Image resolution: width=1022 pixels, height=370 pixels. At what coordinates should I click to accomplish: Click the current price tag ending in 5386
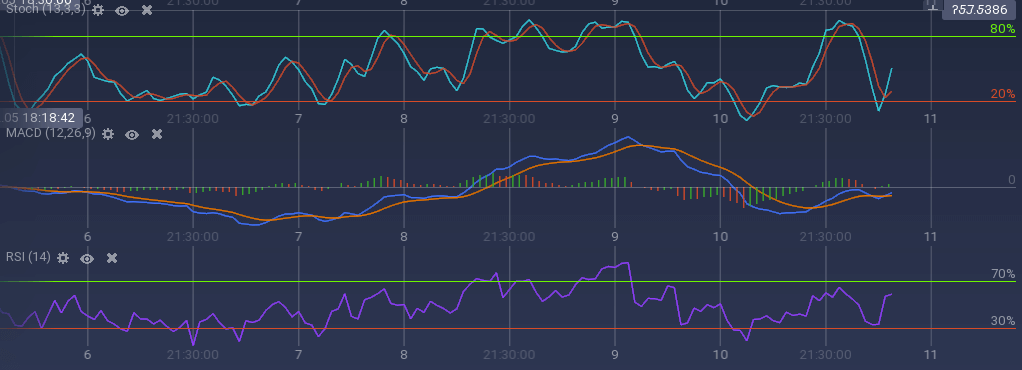tap(979, 10)
